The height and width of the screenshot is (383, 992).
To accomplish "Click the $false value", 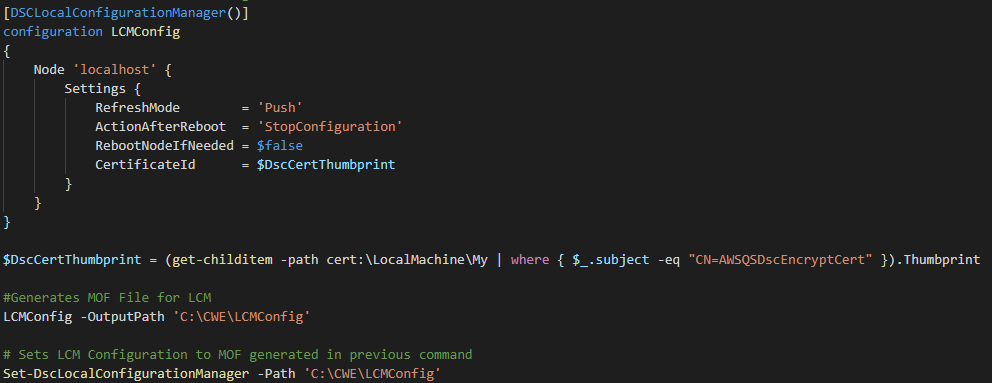I will point(280,146).
